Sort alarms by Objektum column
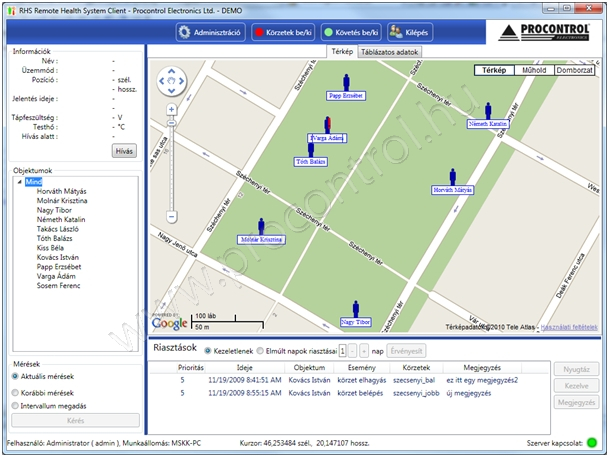The height and width of the screenshot is (457, 609). (309, 368)
